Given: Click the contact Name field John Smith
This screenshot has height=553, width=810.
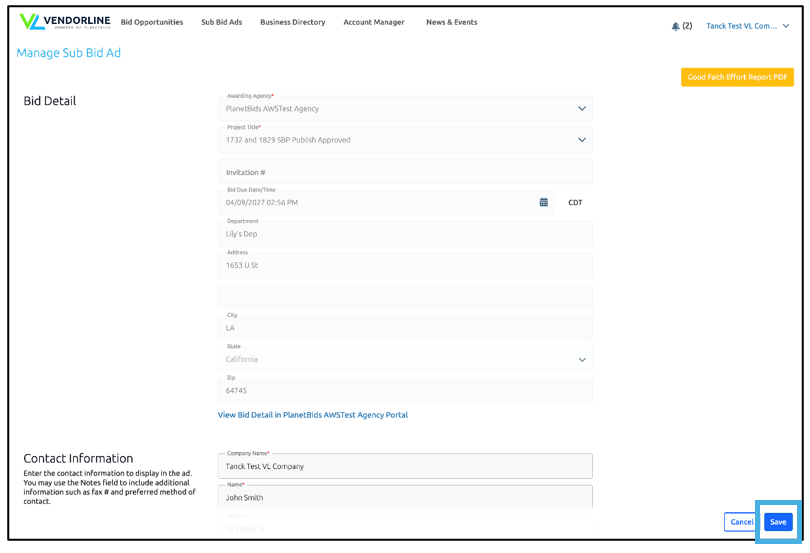Looking at the screenshot, I should point(405,497).
